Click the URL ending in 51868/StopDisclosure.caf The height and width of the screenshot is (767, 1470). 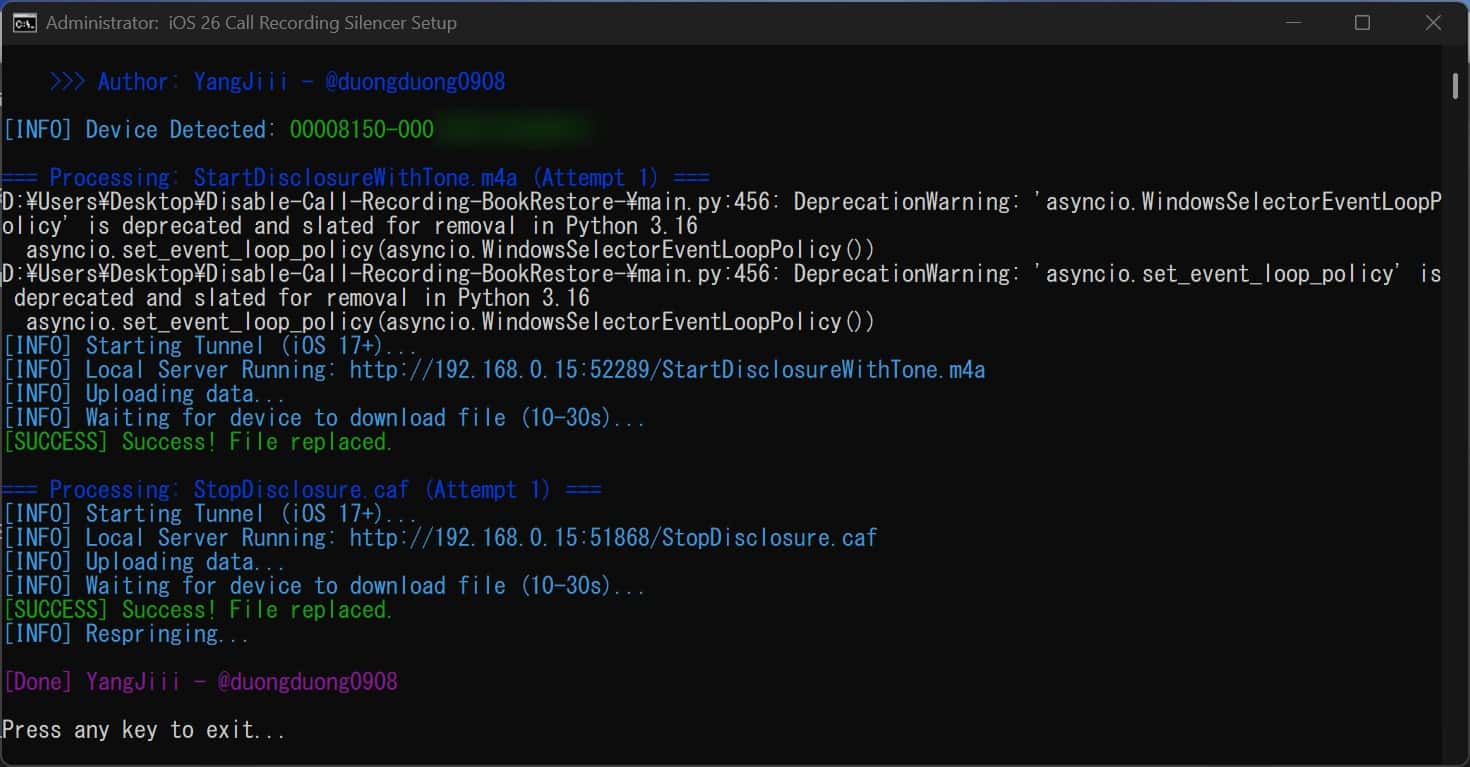coord(613,538)
